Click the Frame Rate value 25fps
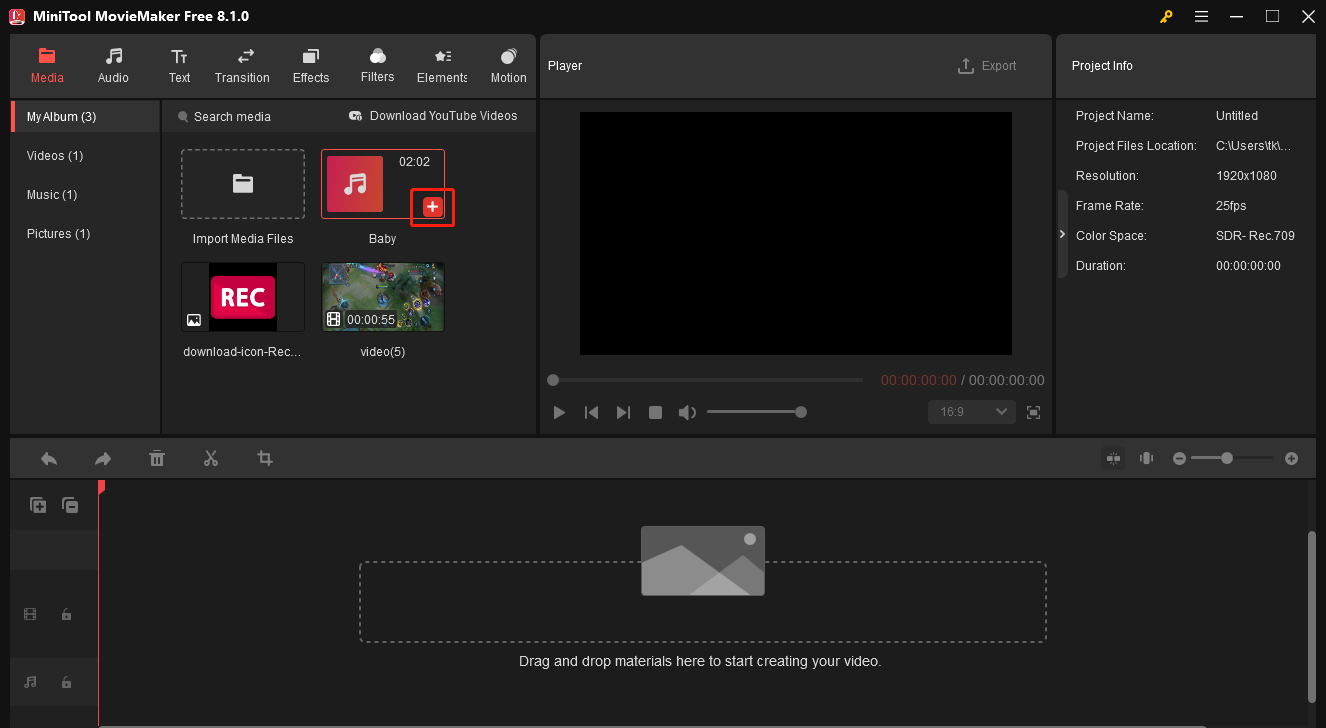1326x728 pixels. pyautogui.click(x=1231, y=206)
